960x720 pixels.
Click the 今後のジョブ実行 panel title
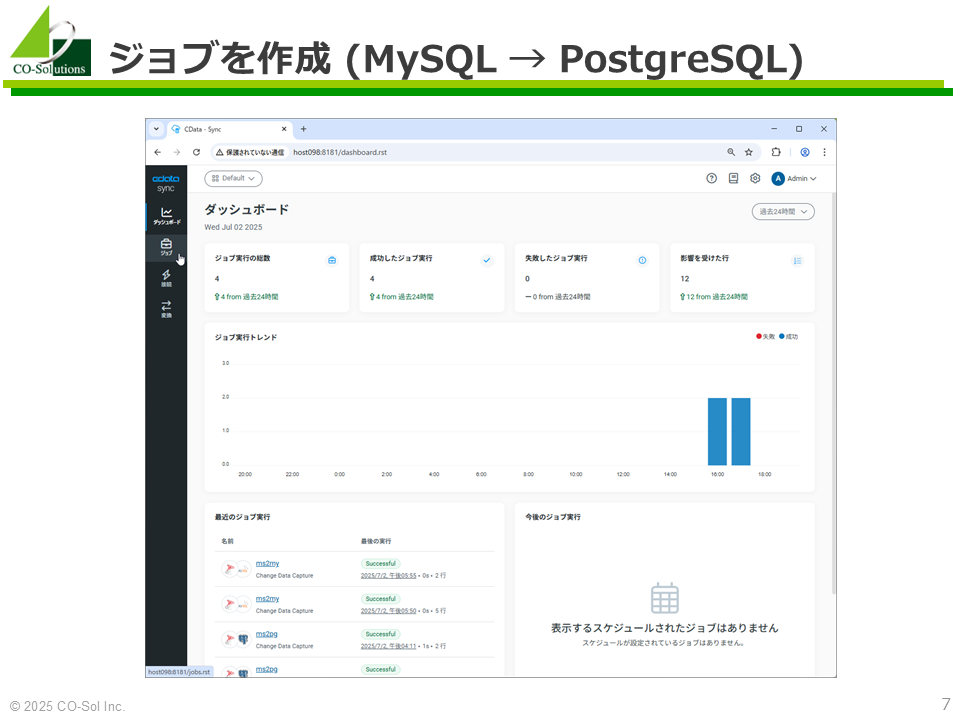click(553, 517)
